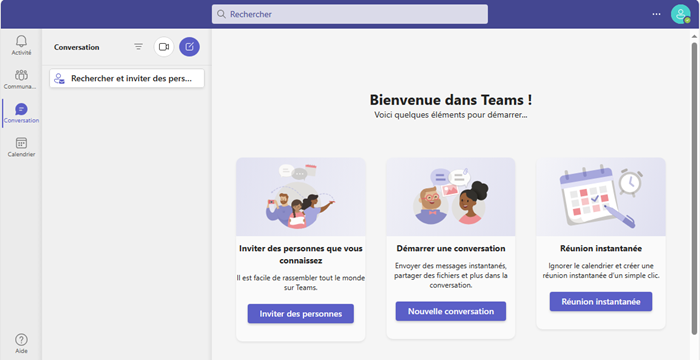Open the Communautés section in sidebar

21,79
